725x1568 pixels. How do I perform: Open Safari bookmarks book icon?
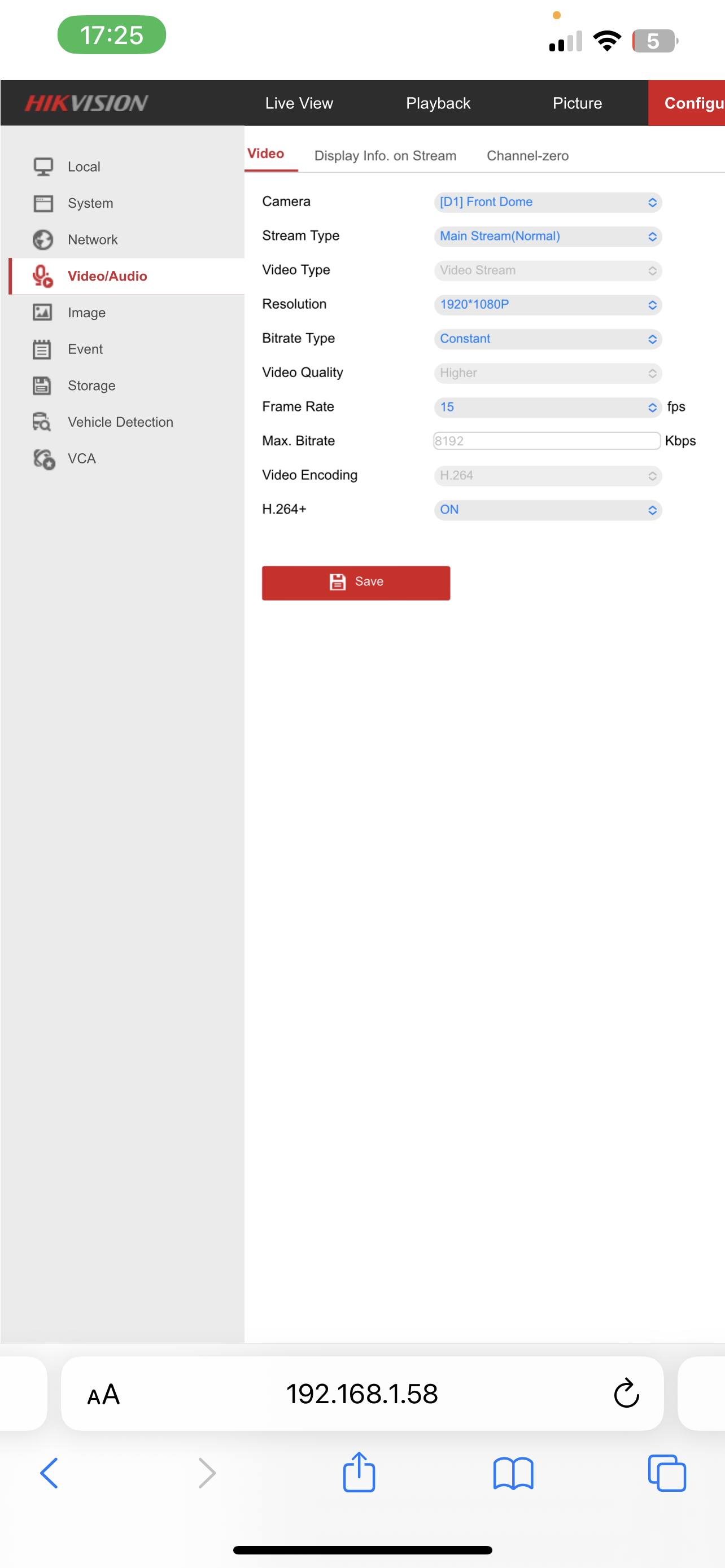point(513,1474)
